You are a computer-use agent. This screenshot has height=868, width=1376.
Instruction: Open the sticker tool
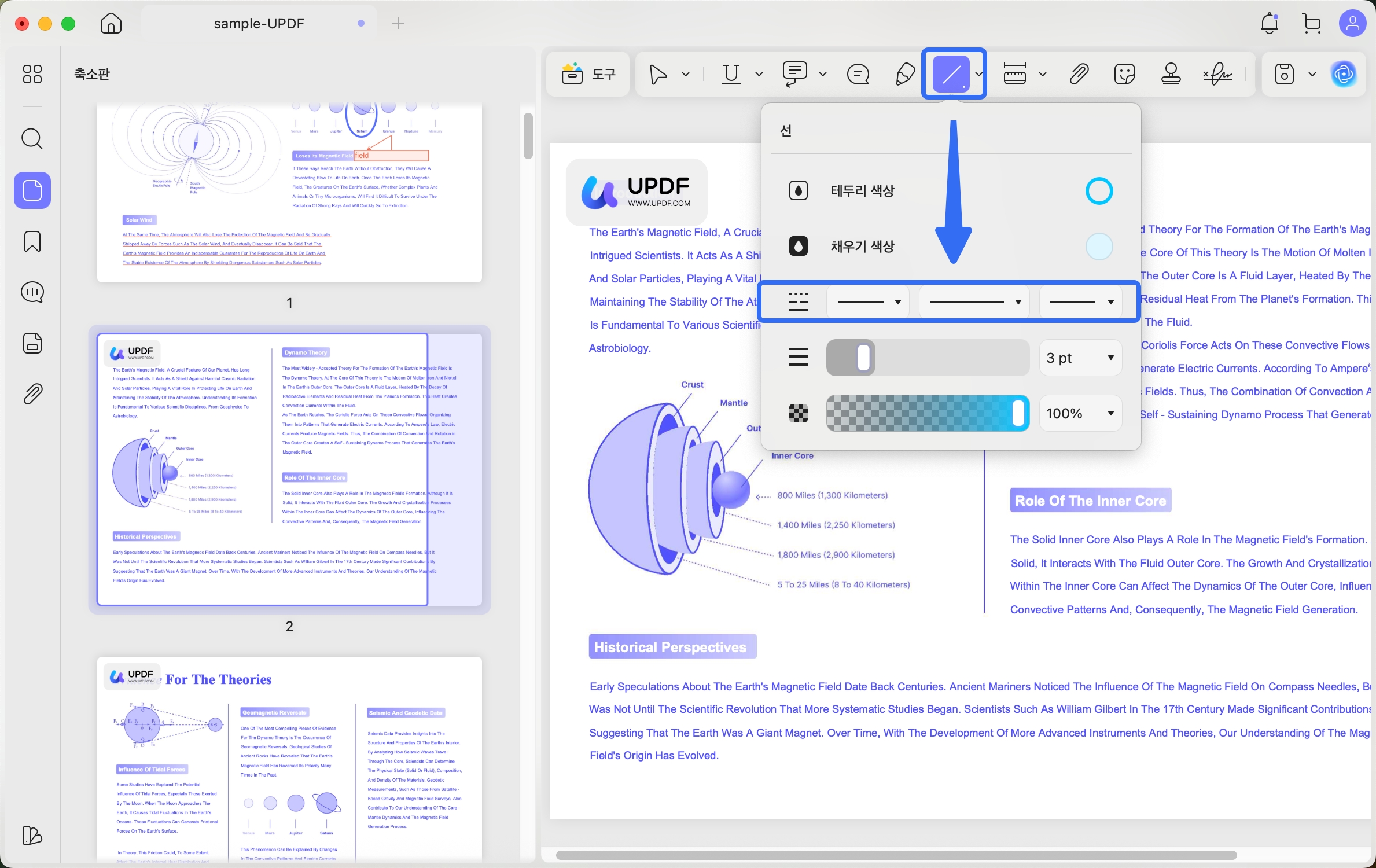click(x=1124, y=74)
